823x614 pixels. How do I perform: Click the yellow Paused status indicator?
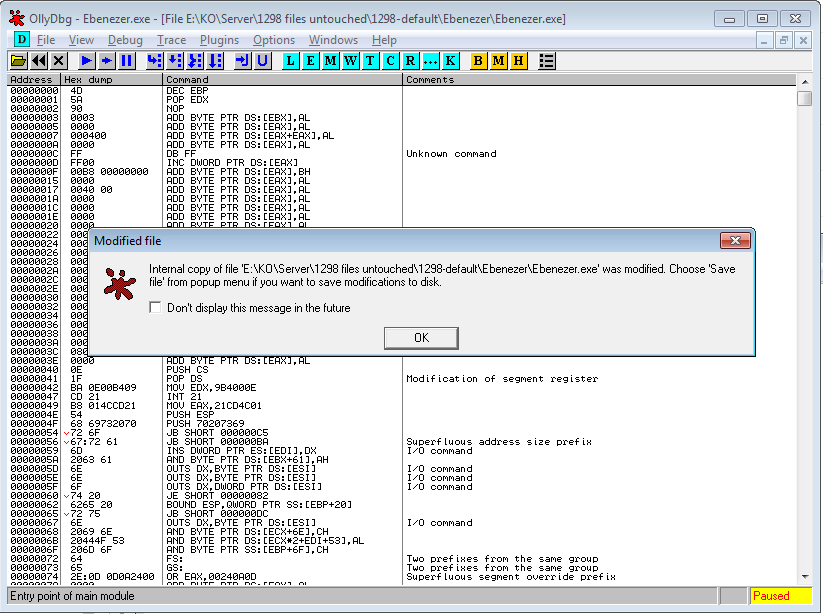[780, 596]
